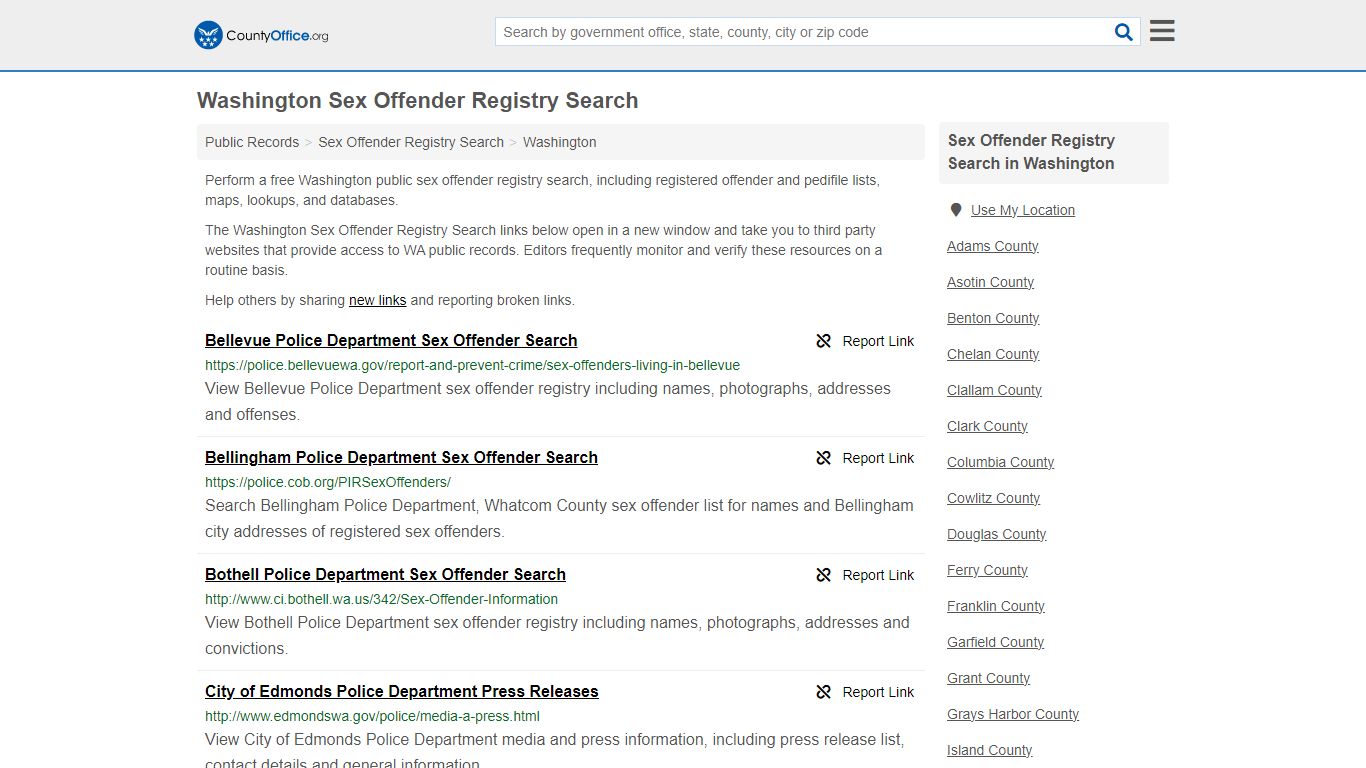Select Ferry County
Screen dimensions: 1366x768
(x=987, y=570)
